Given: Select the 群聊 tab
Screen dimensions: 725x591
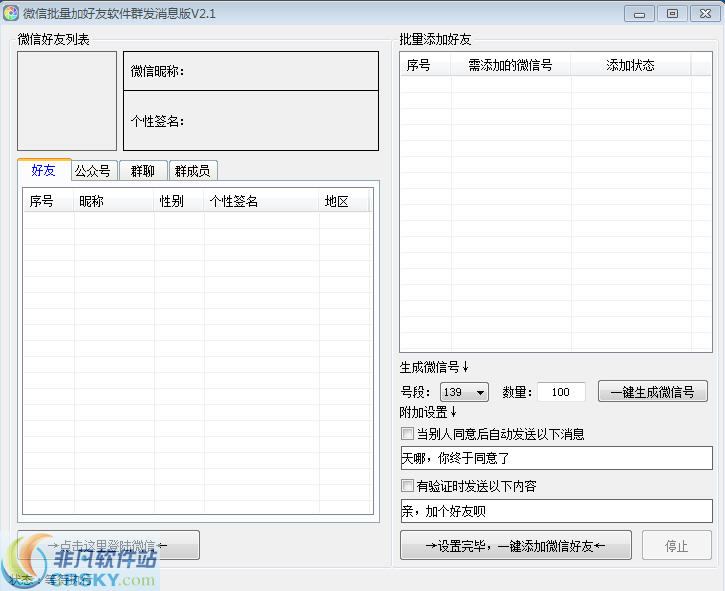Looking at the screenshot, I should (143, 171).
